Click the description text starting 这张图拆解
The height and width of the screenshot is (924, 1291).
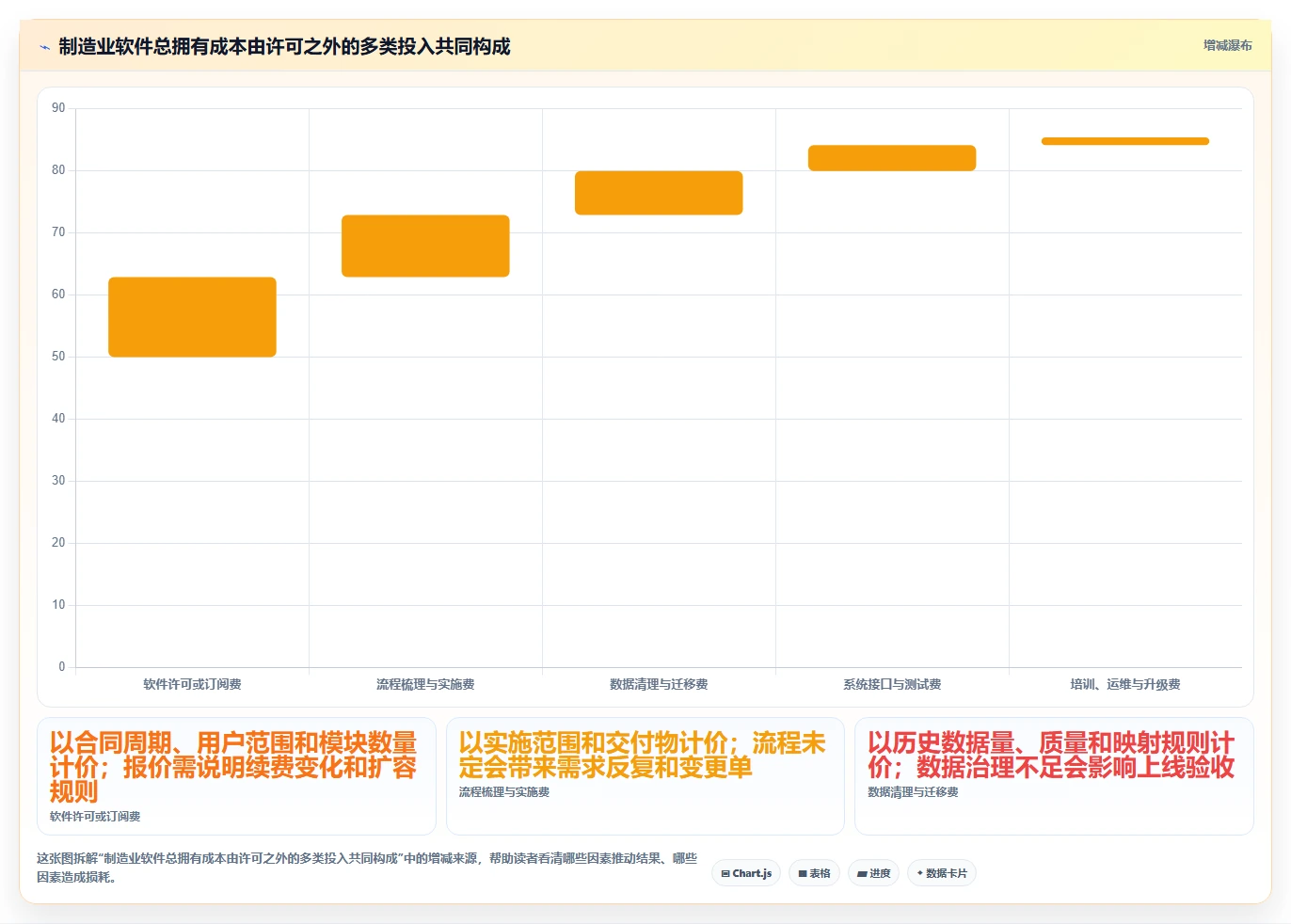[x=367, y=868]
